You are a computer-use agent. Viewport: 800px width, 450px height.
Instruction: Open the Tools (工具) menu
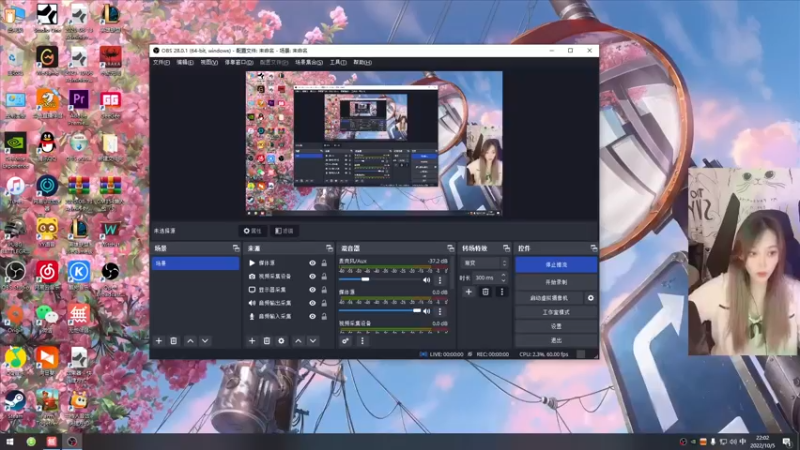point(338,62)
